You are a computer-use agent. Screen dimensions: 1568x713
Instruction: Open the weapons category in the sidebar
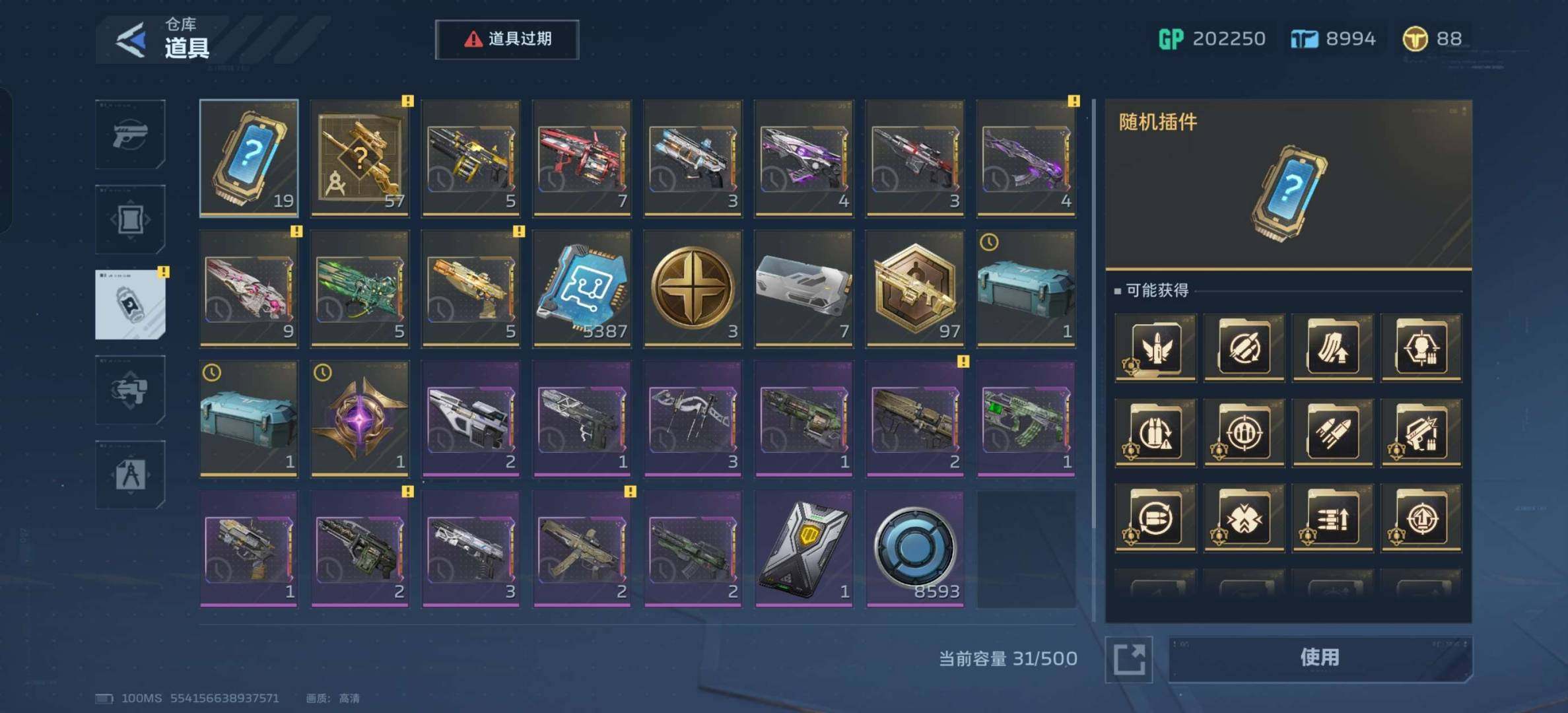pyautogui.click(x=130, y=135)
